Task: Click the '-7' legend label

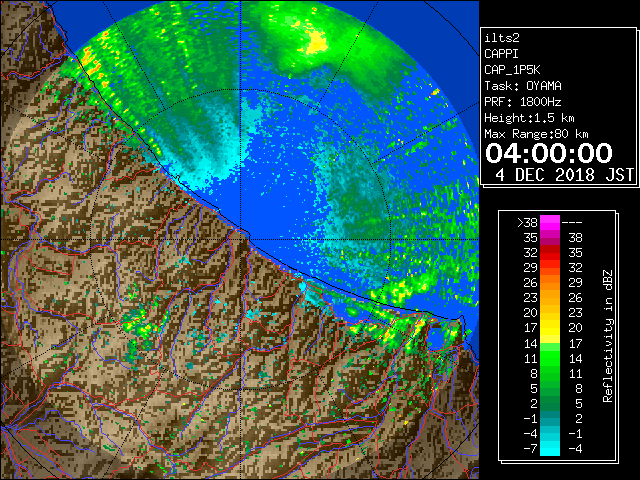Action: (530, 448)
